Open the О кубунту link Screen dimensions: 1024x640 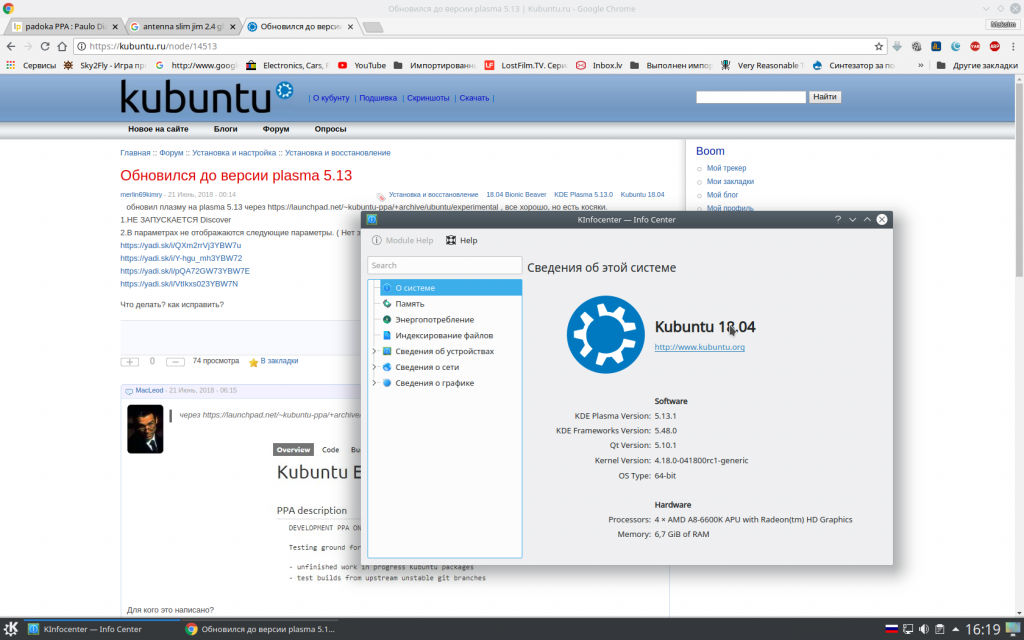click(x=331, y=98)
